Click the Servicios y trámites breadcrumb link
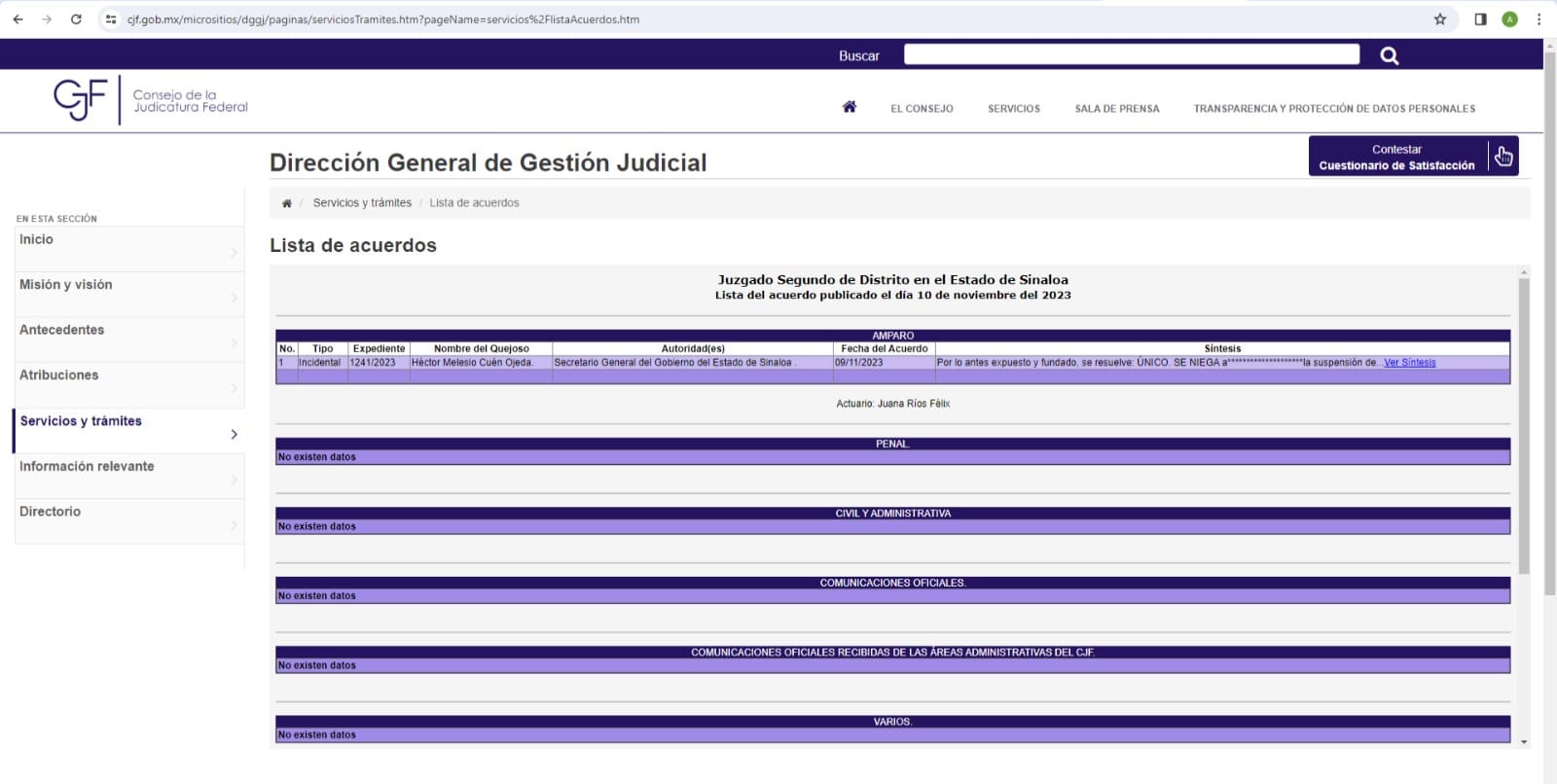 pos(362,203)
